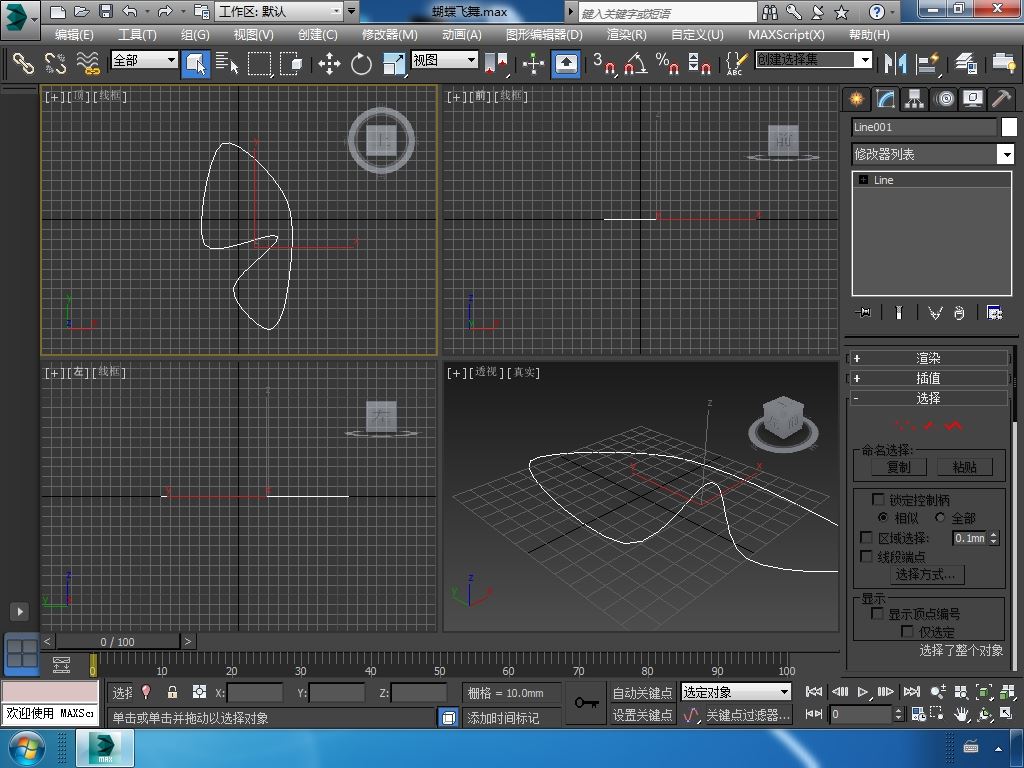Image resolution: width=1024 pixels, height=768 pixels.
Task: Click the Line001 object color swatch
Action: pos(1009,127)
